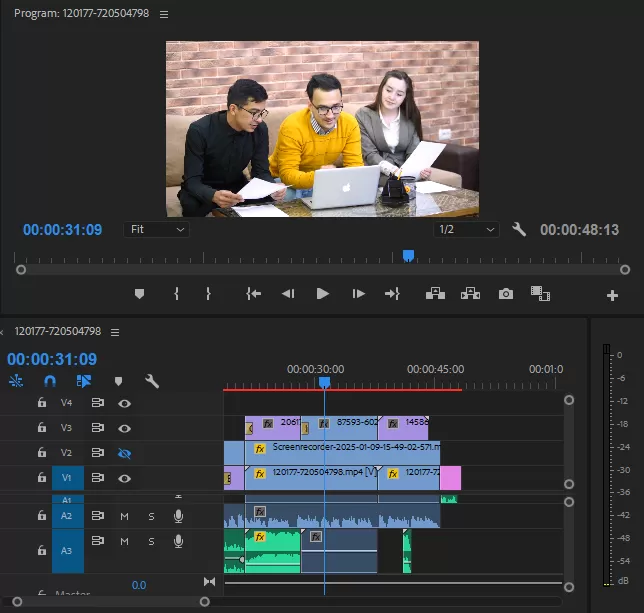Mark Out point in Program monitor

pyautogui.click(x=208, y=294)
